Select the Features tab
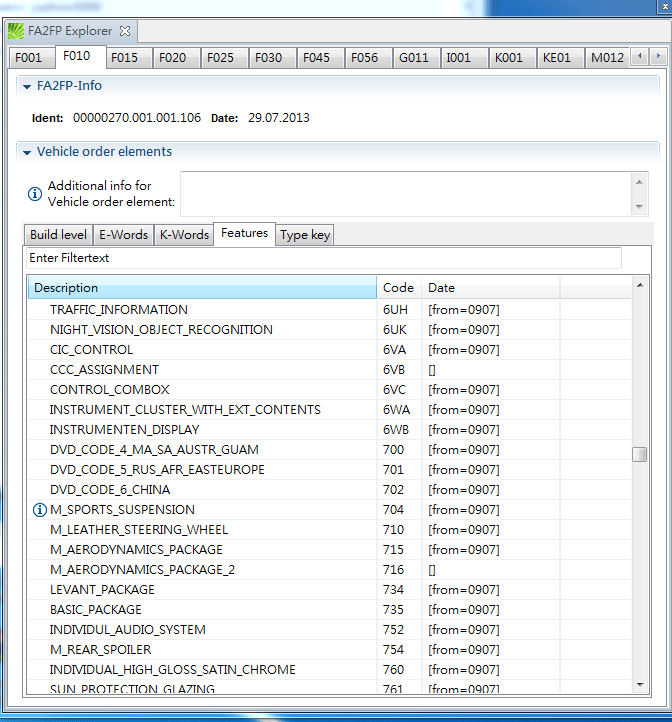Image resolution: width=672 pixels, height=722 pixels. [245, 233]
